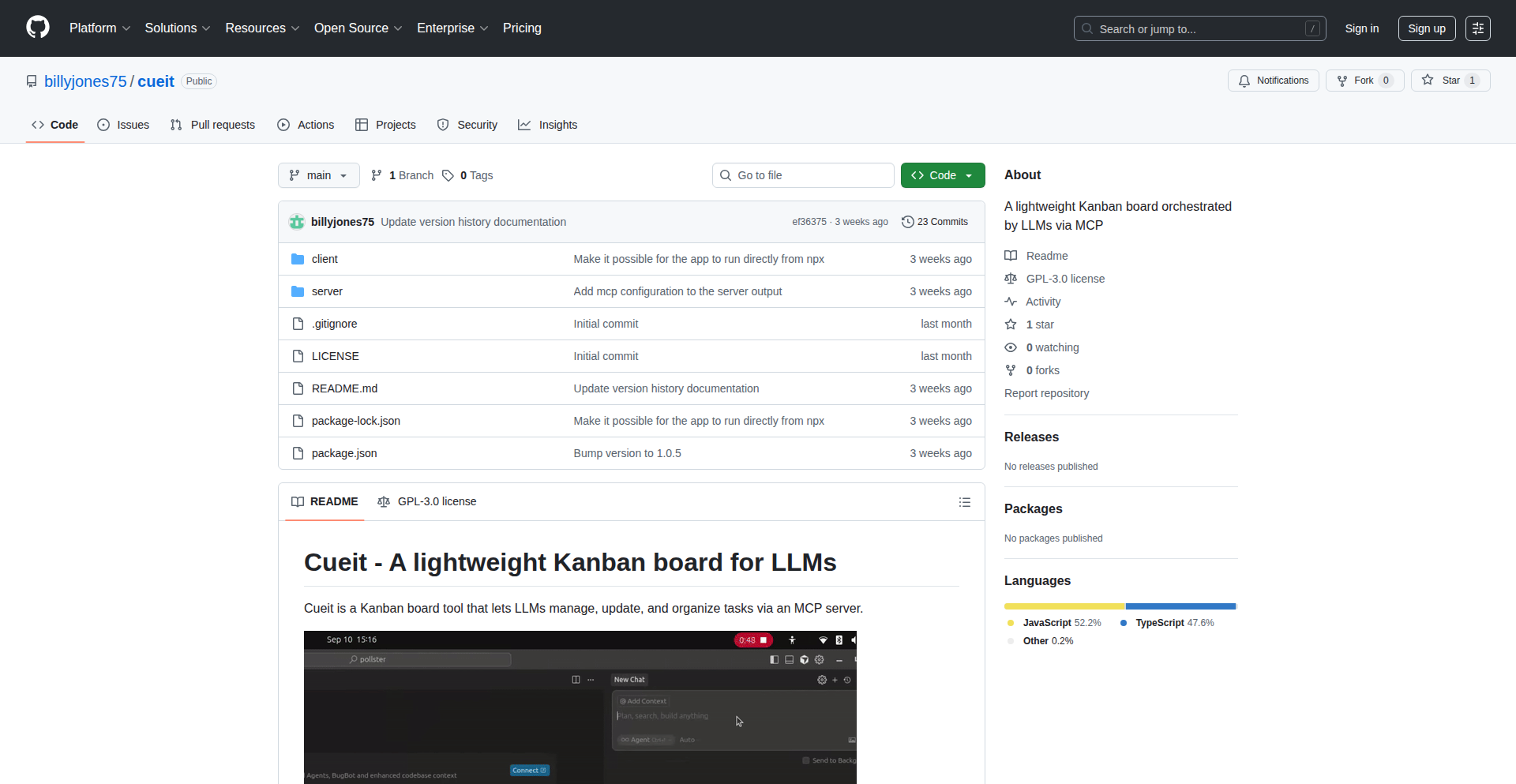This screenshot has height=784, width=1516.
Task: Select the README tab in file viewer
Action: (x=325, y=501)
